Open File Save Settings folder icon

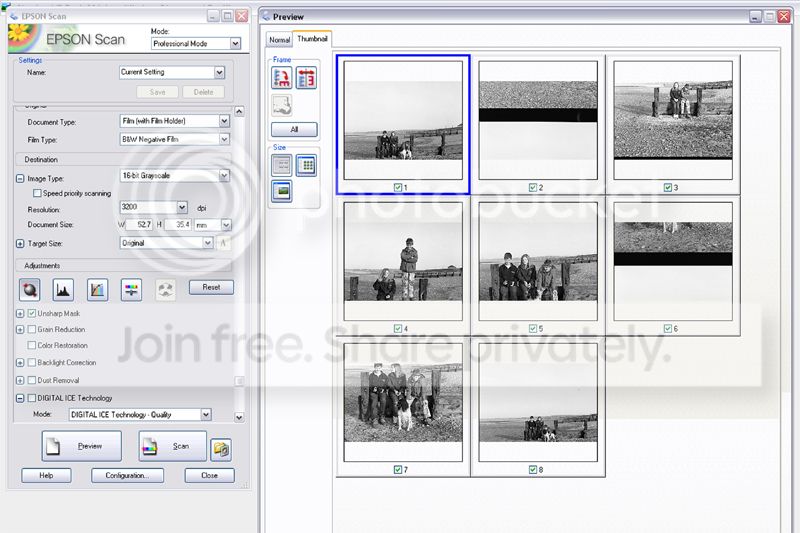pos(221,449)
